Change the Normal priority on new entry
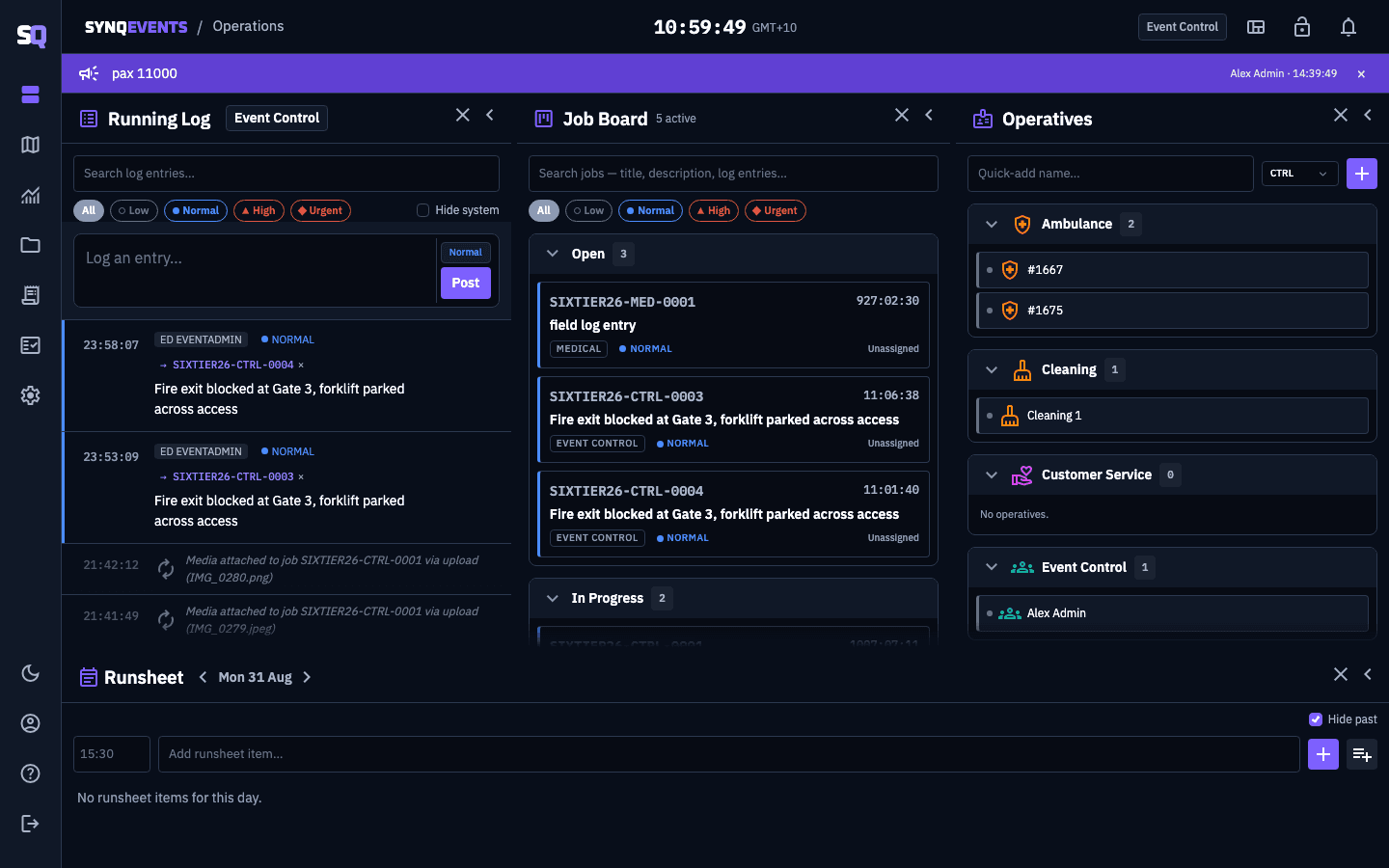The height and width of the screenshot is (868, 1389). pos(466,253)
